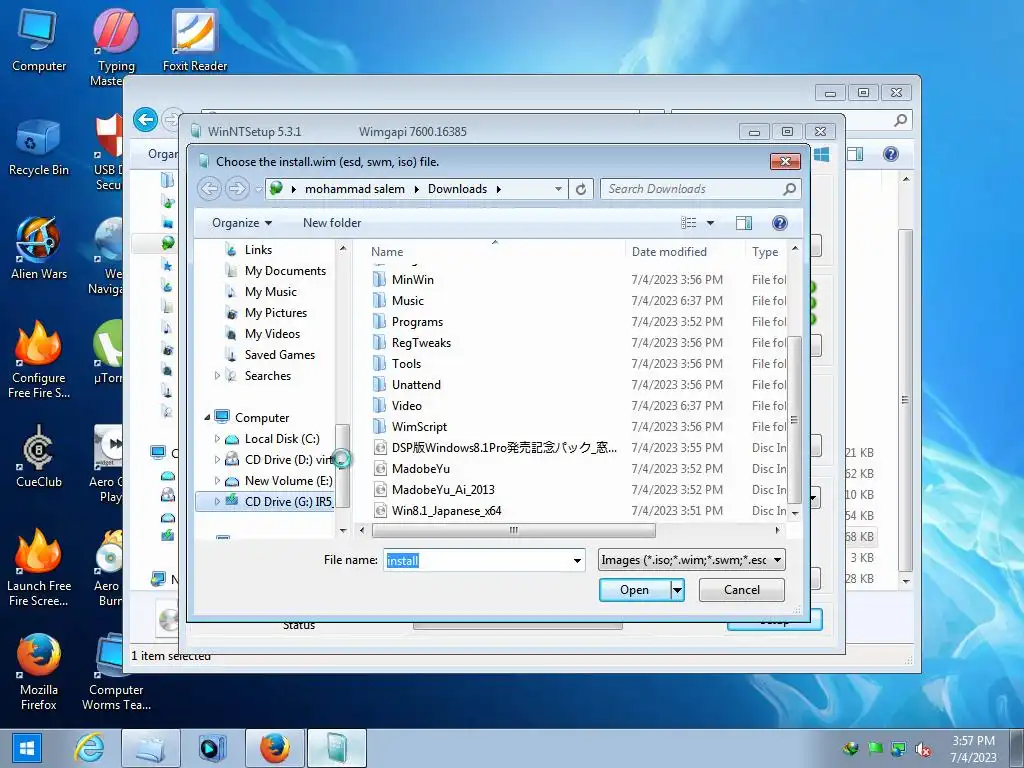The height and width of the screenshot is (768, 1024).
Task: Open the Recycle Bin desktop icon
Action: pos(39,148)
